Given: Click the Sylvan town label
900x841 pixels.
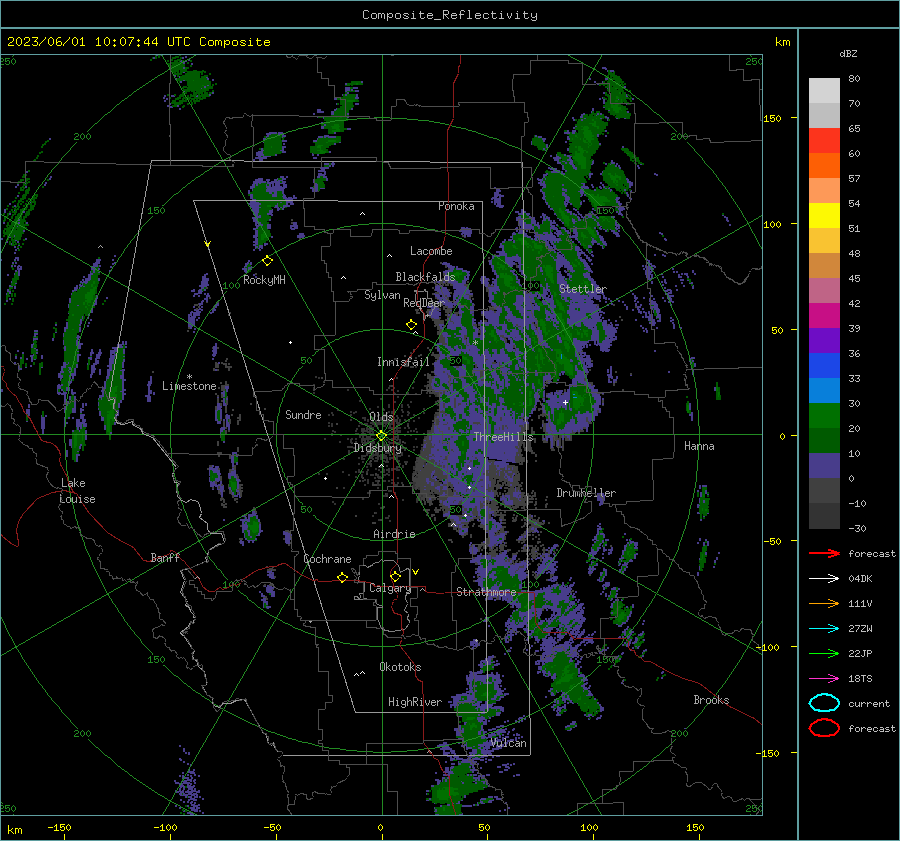Looking at the screenshot, I should click(x=382, y=295).
